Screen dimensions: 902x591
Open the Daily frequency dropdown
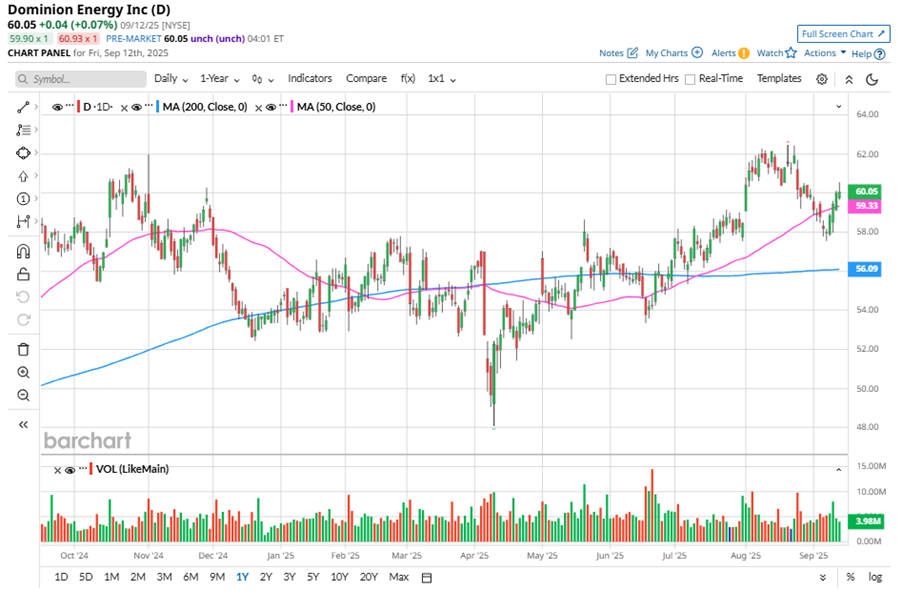point(171,79)
